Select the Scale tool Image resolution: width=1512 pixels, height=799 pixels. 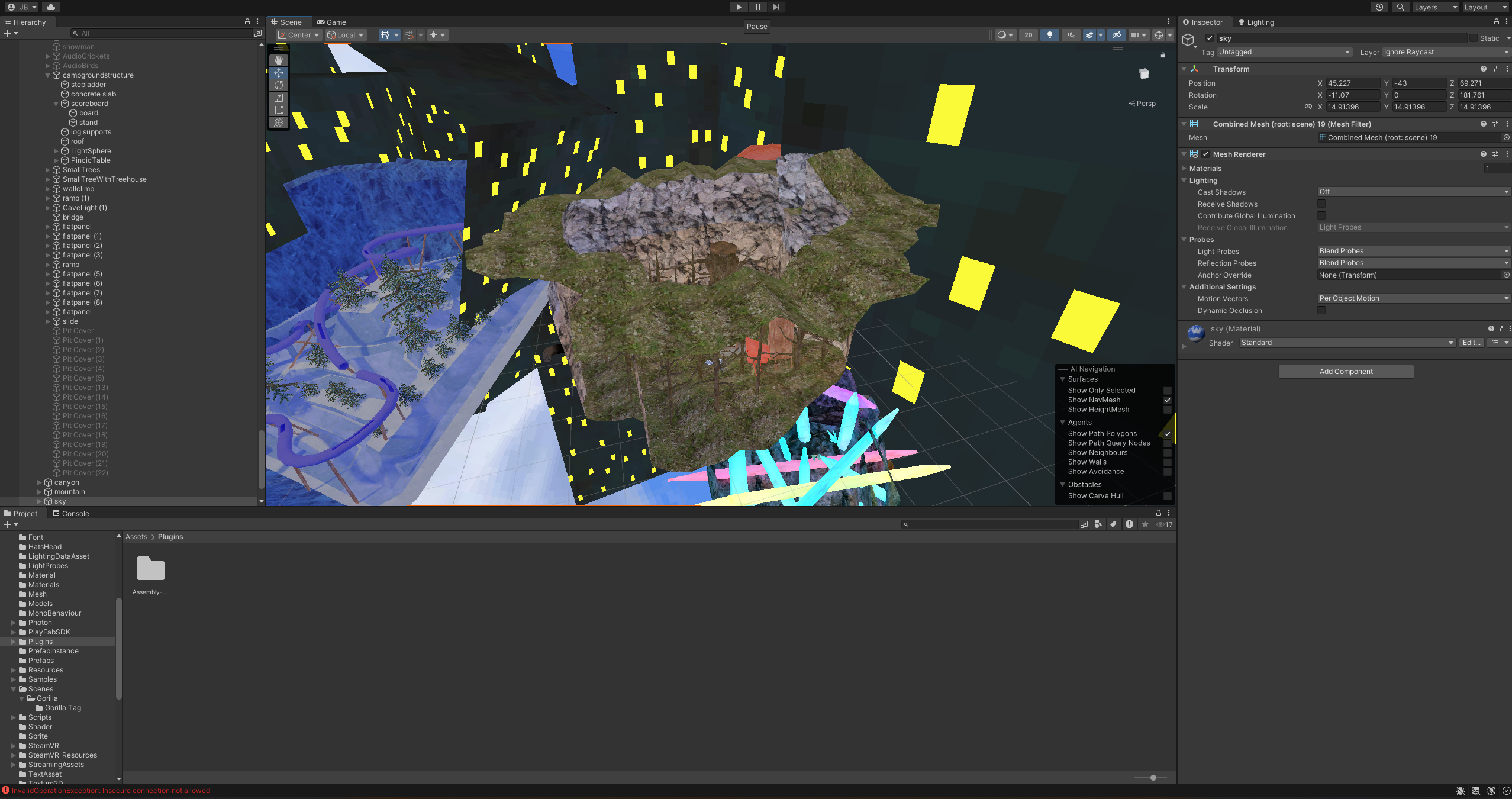click(279, 98)
